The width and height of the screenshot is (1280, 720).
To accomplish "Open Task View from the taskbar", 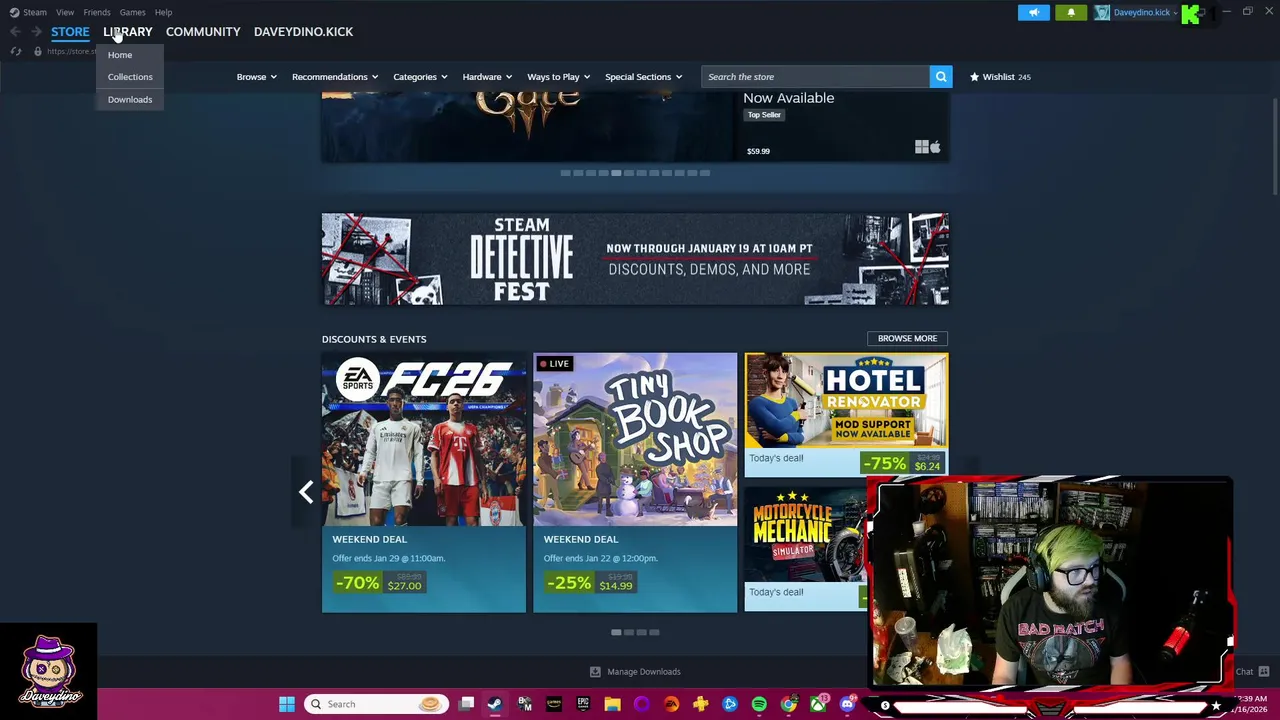I will tap(466, 704).
